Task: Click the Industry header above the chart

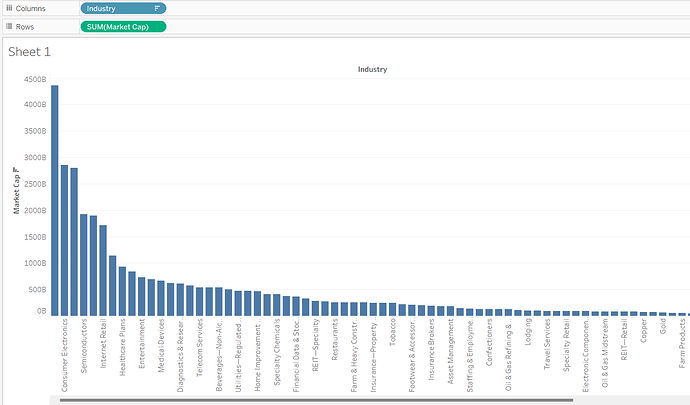Action: (x=372, y=70)
